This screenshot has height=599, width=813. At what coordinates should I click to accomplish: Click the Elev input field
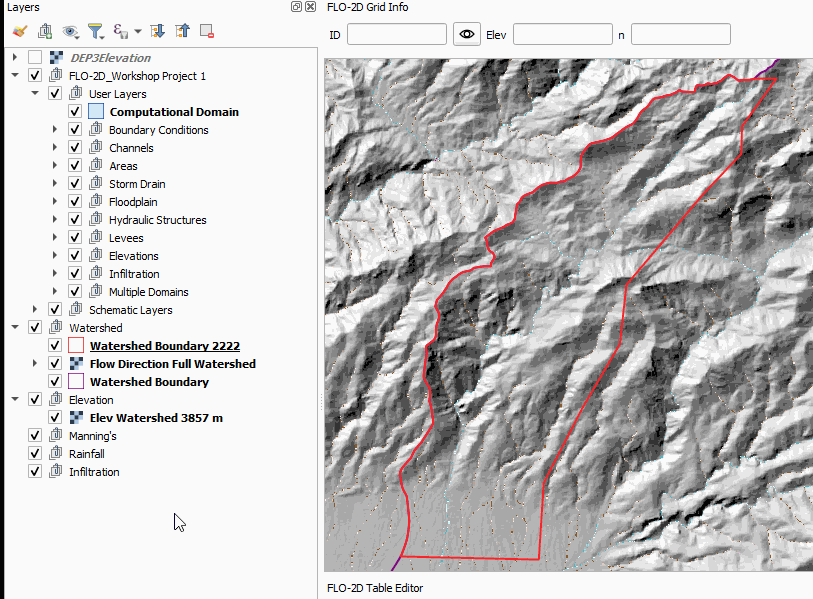tap(562, 34)
